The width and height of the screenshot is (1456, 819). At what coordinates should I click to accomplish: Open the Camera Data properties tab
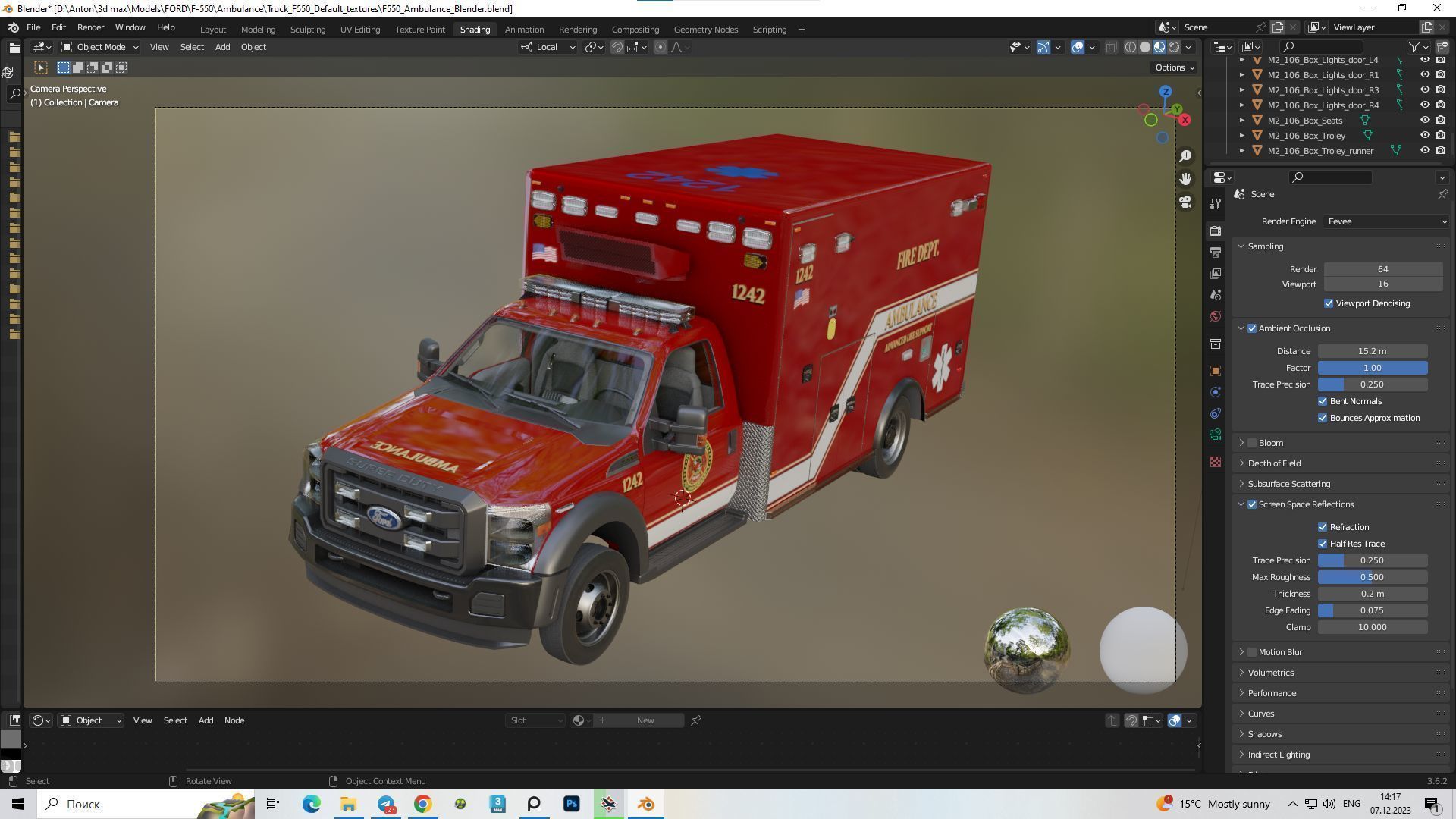point(1216,435)
